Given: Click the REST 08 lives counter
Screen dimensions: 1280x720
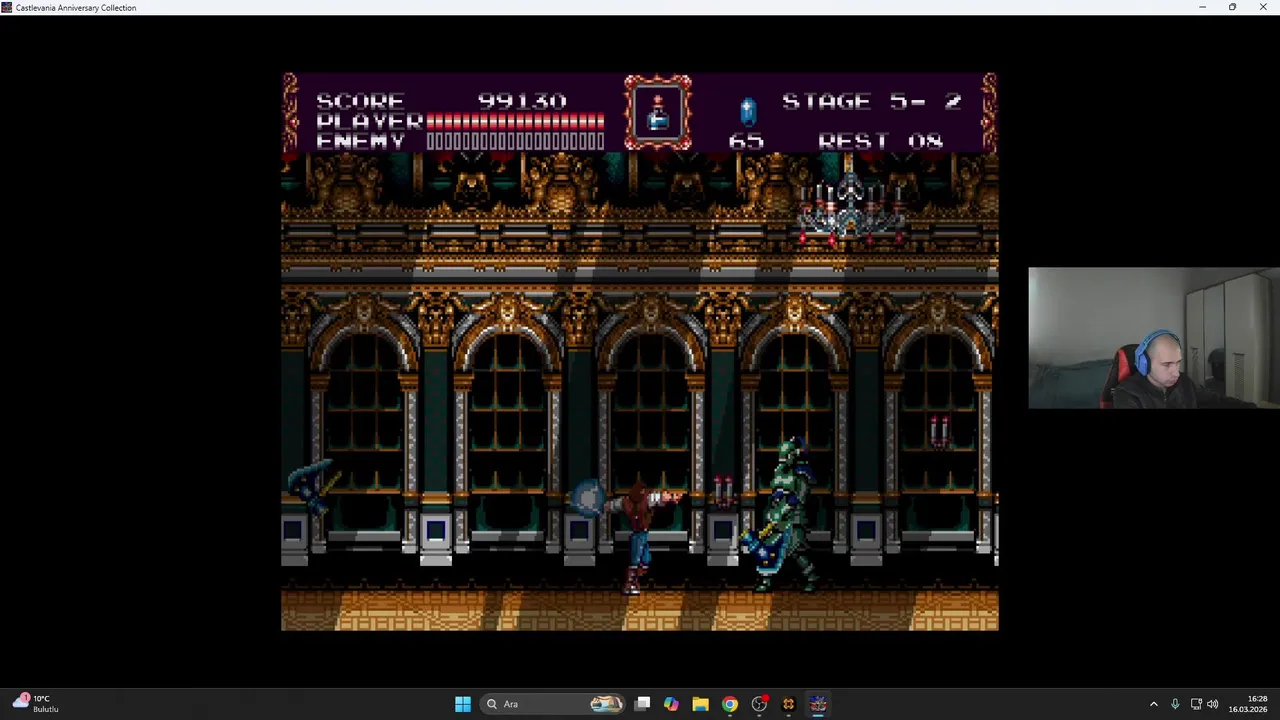Looking at the screenshot, I should click(x=880, y=141).
